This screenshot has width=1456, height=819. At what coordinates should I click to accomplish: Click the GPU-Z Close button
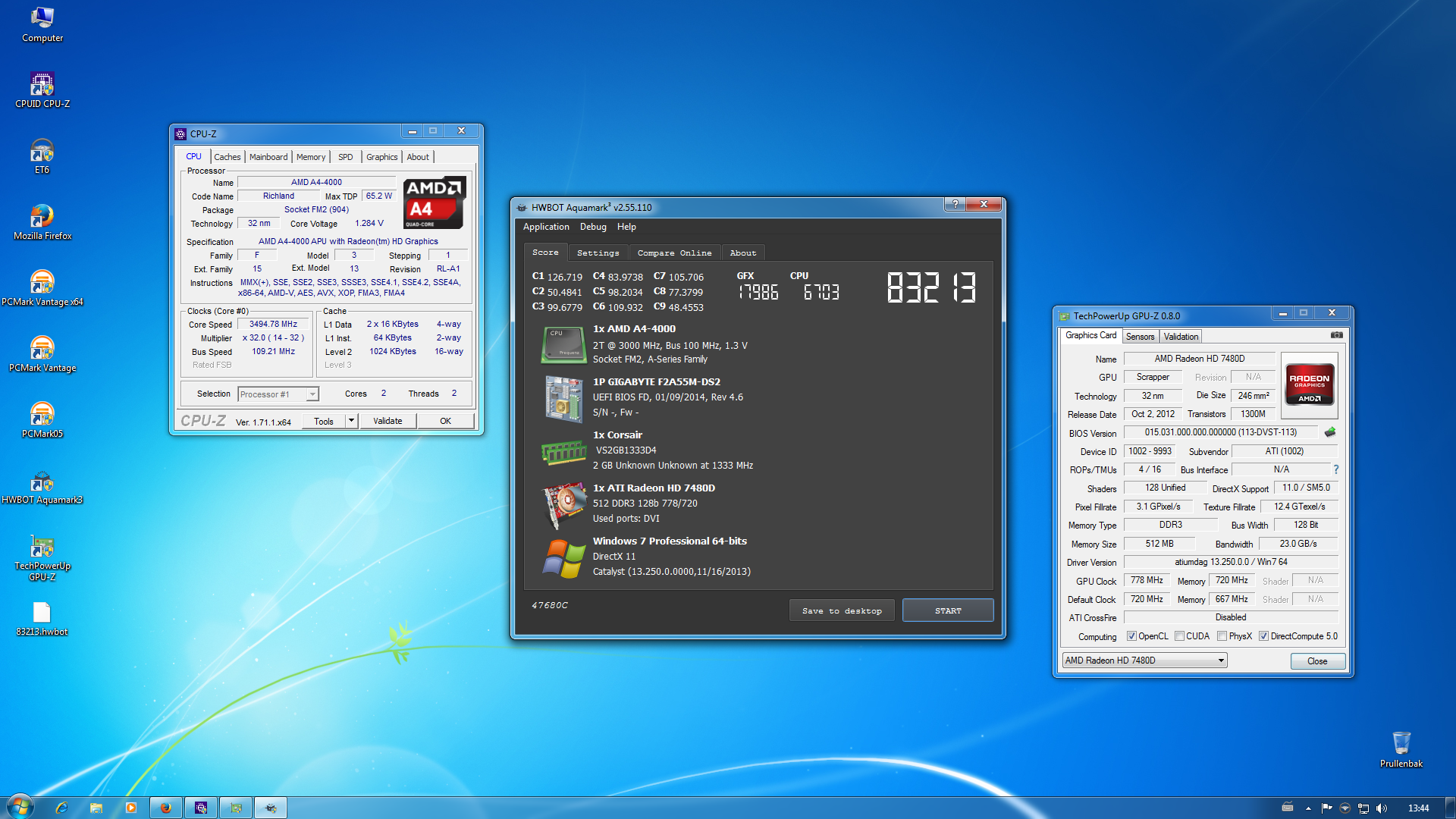(1317, 661)
